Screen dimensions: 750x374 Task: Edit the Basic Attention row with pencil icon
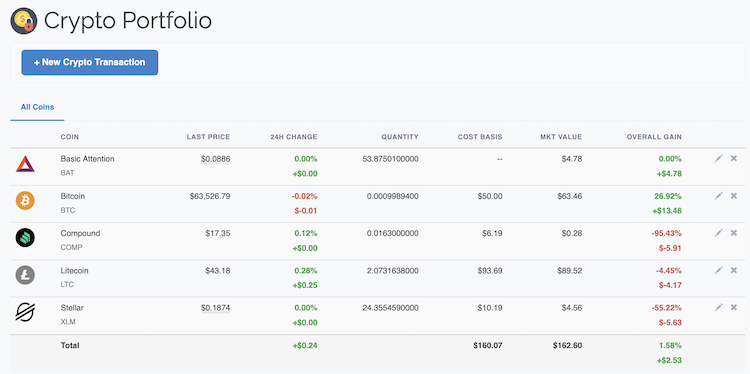(718, 158)
